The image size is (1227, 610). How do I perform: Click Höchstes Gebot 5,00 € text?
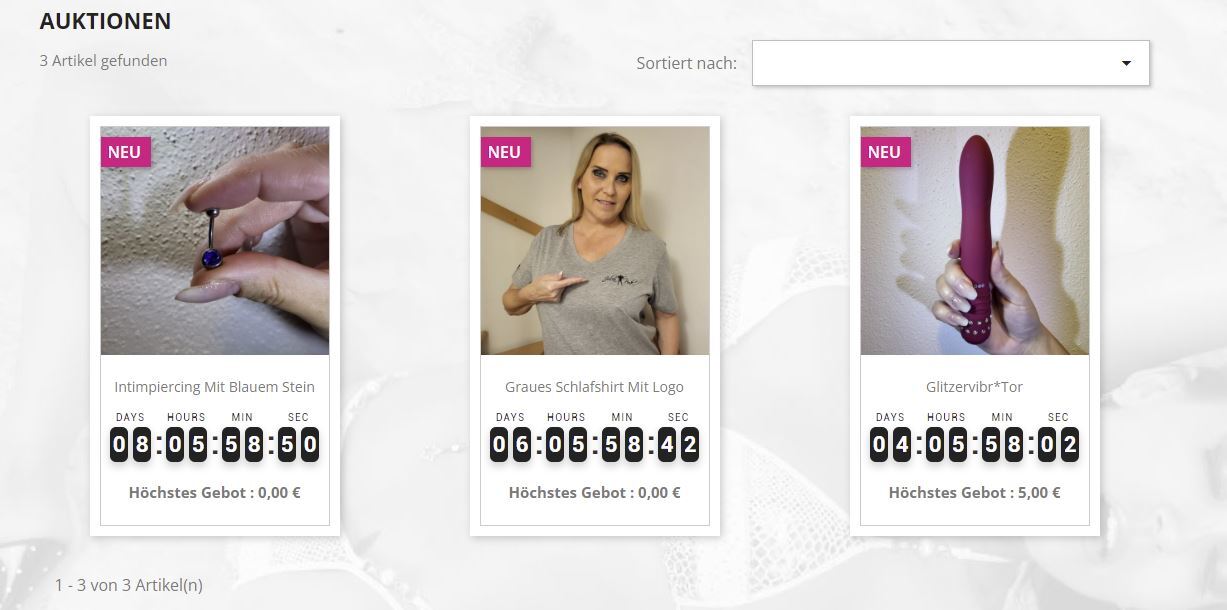pos(975,492)
